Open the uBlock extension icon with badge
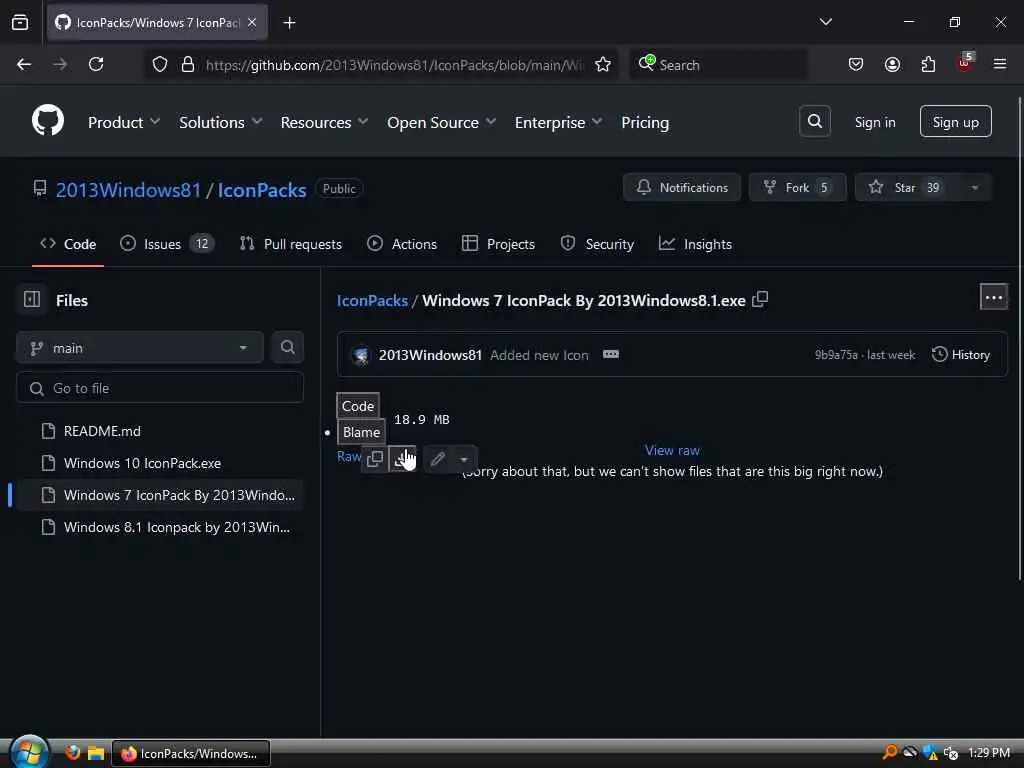The width and height of the screenshot is (1024, 768). (965, 63)
